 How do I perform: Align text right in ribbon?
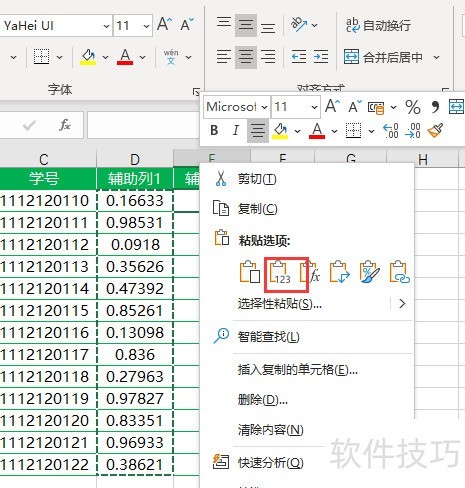coord(268,57)
